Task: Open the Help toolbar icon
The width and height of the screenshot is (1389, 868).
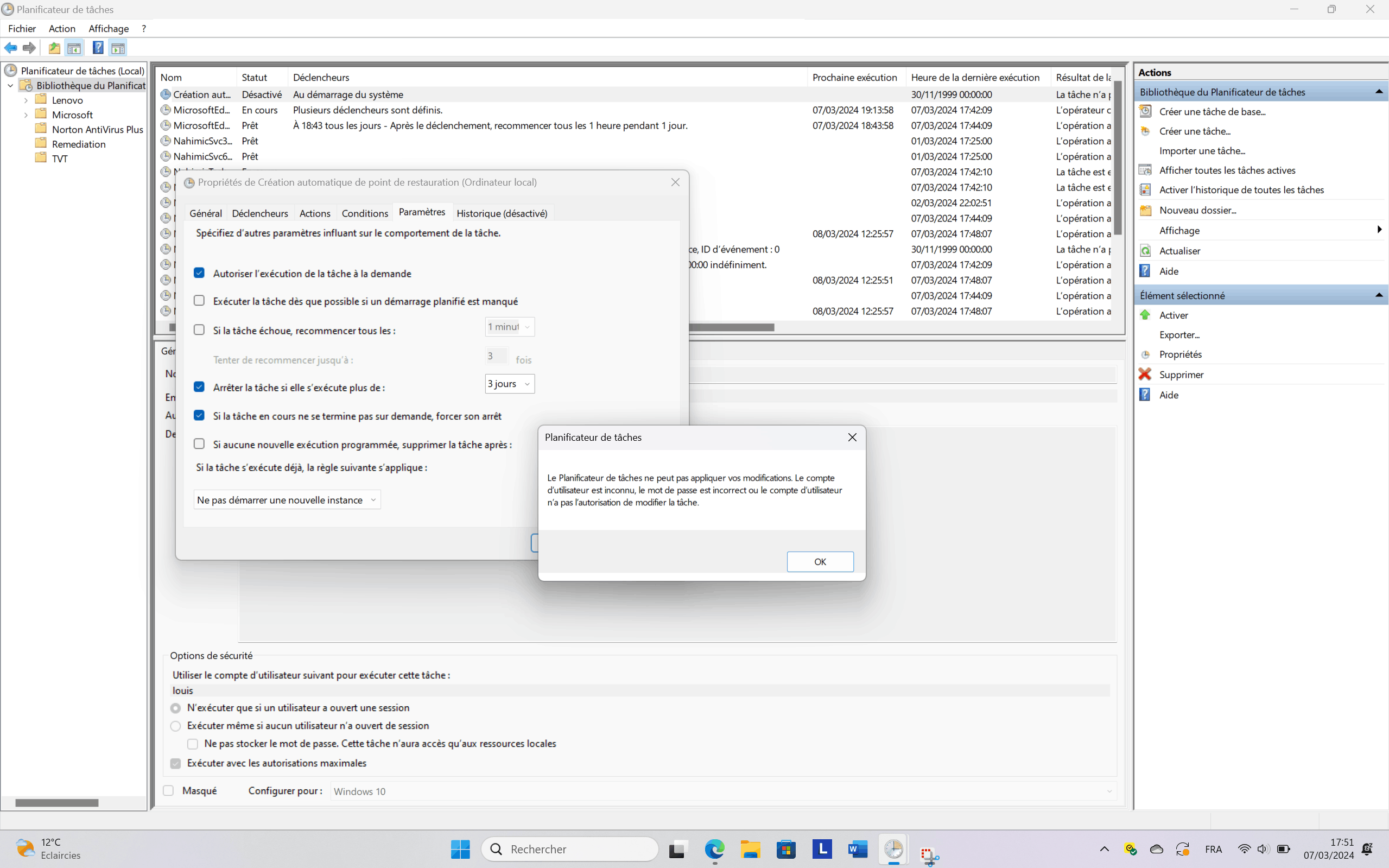Action: pos(98,48)
